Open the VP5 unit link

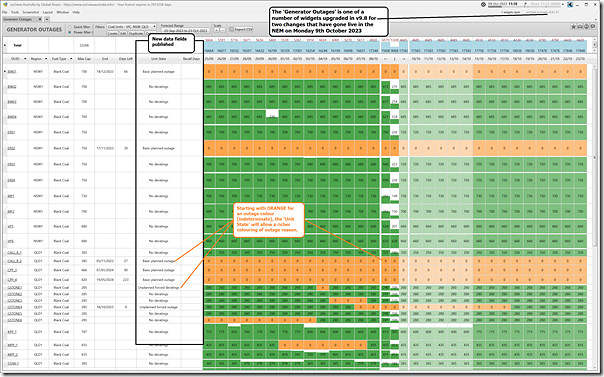pos(11,226)
